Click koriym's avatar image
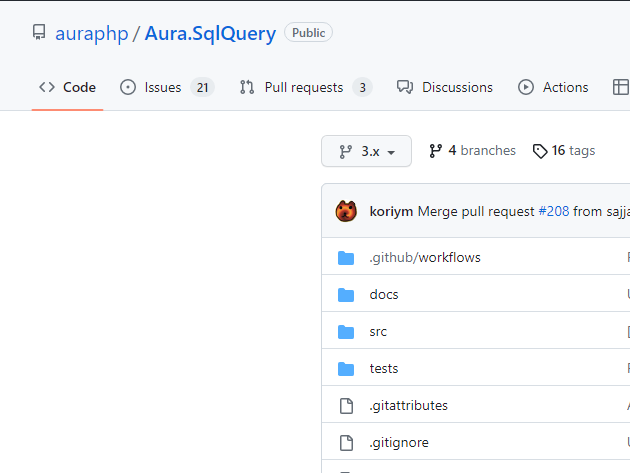The height and width of the screenshot is (473, 630). [x=346, y=211]
